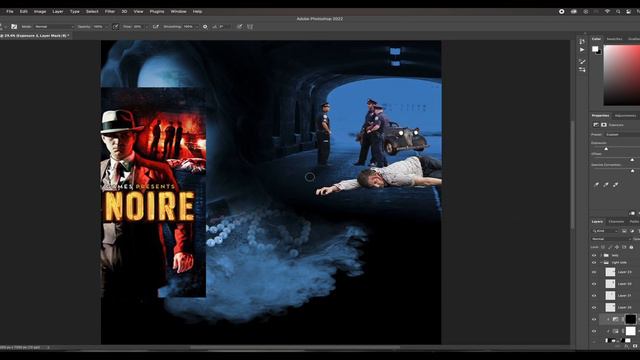Open the layer blend mode dropdown
Image resolution: width=640 pixels, height=360 pixels.
(x=611, y=239)
